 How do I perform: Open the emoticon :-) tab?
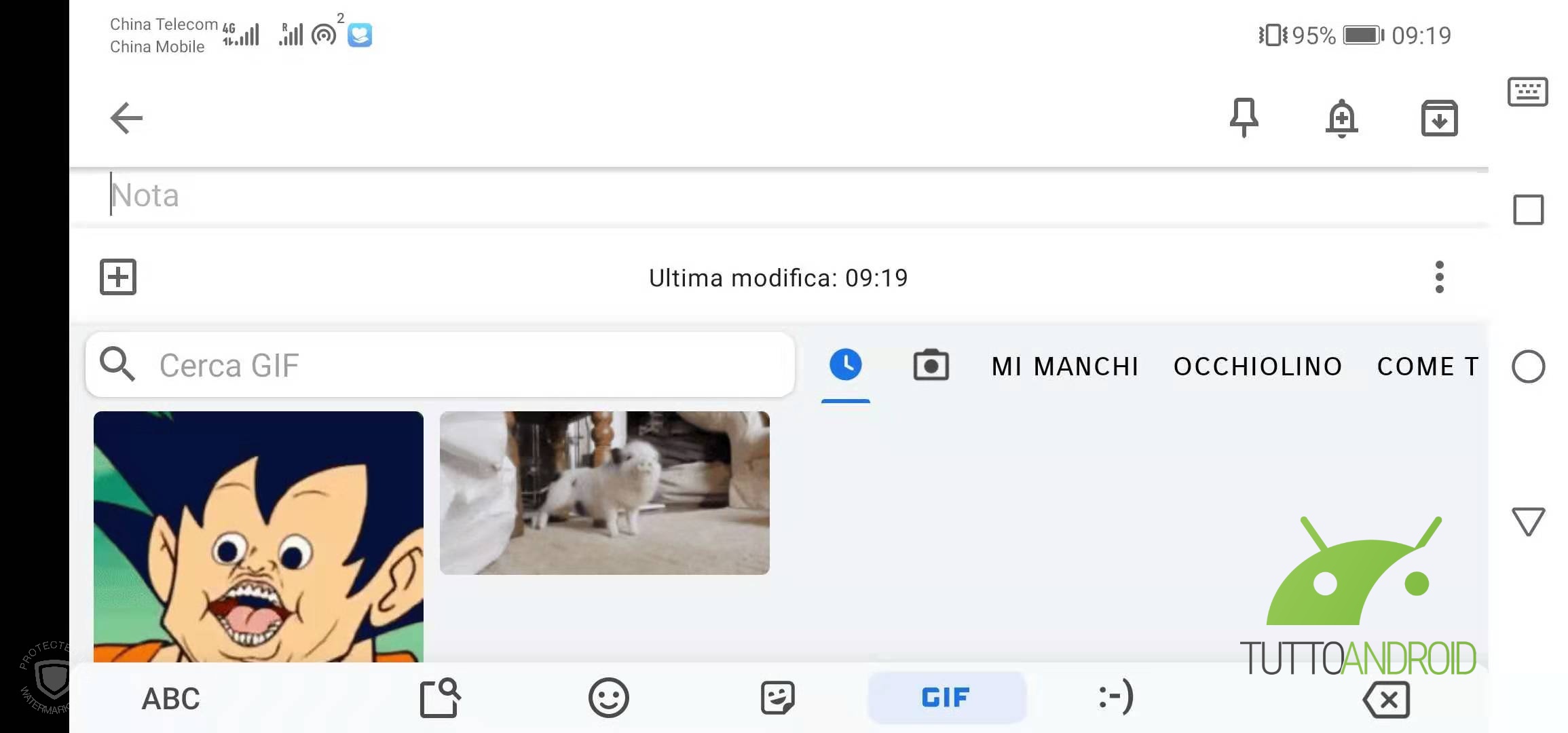tap(1116, 696)
